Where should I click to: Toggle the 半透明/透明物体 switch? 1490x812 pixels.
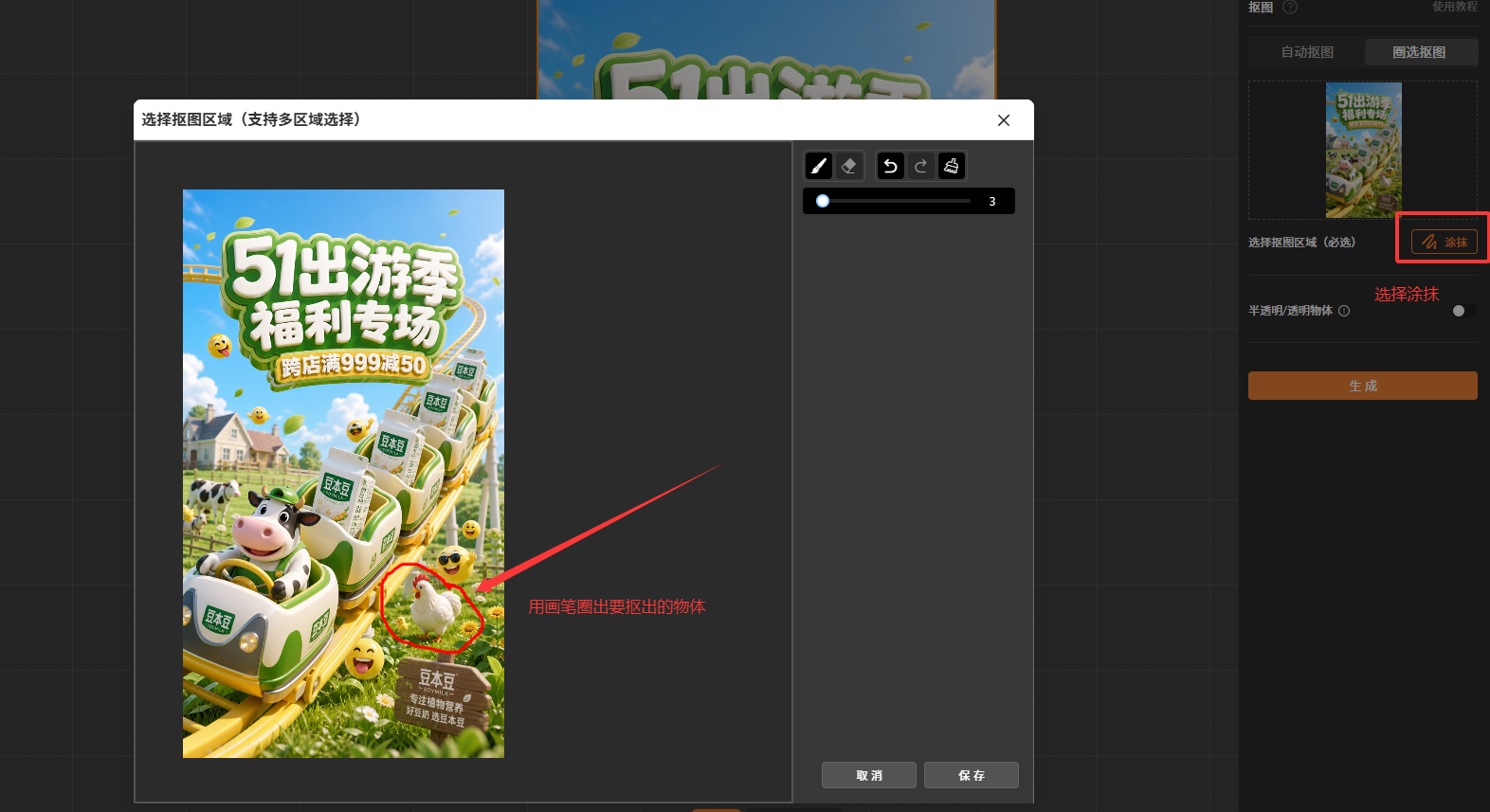point(1463,311)
